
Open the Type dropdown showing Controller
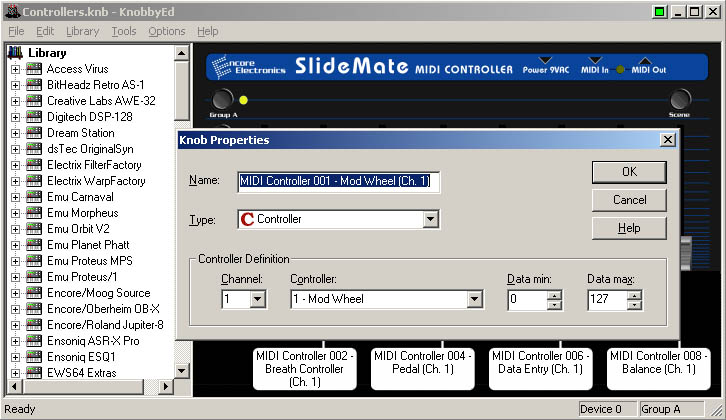(431, 219)
